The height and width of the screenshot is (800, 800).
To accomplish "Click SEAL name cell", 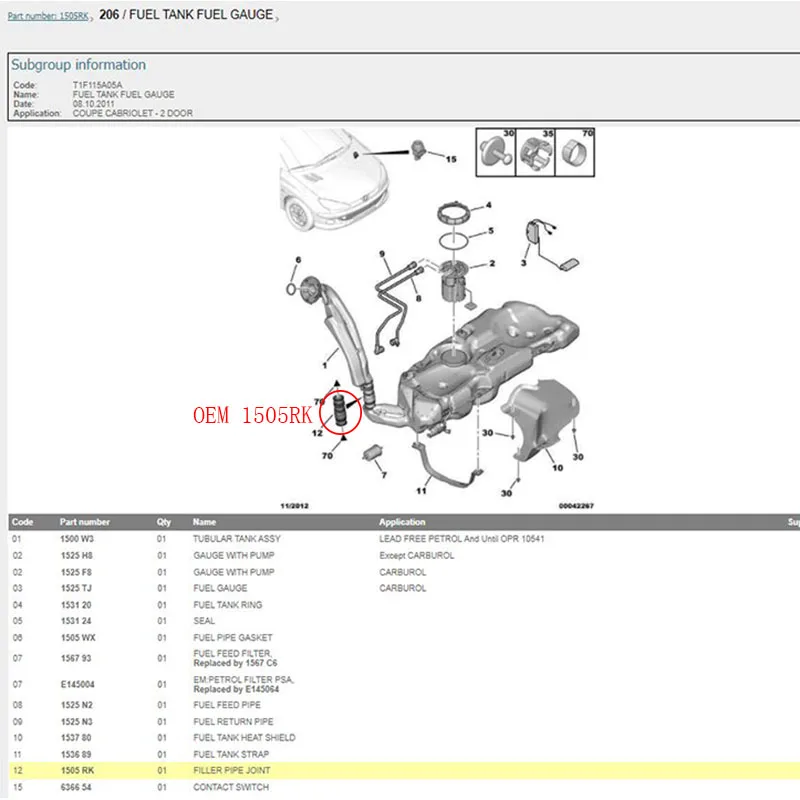I will [204, 621].
